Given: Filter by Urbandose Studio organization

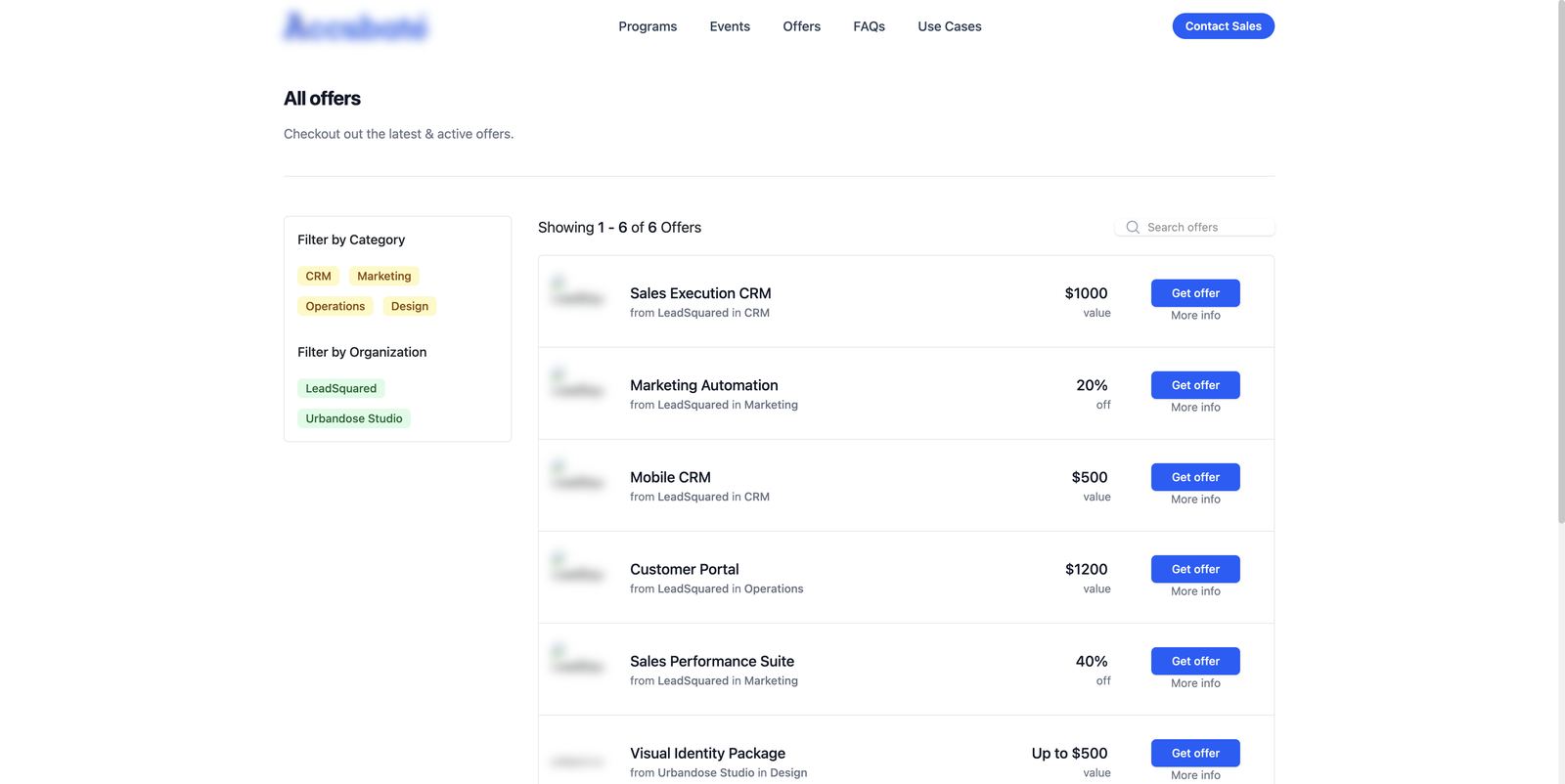Looking at the screenshot, I should click(353, 418).
